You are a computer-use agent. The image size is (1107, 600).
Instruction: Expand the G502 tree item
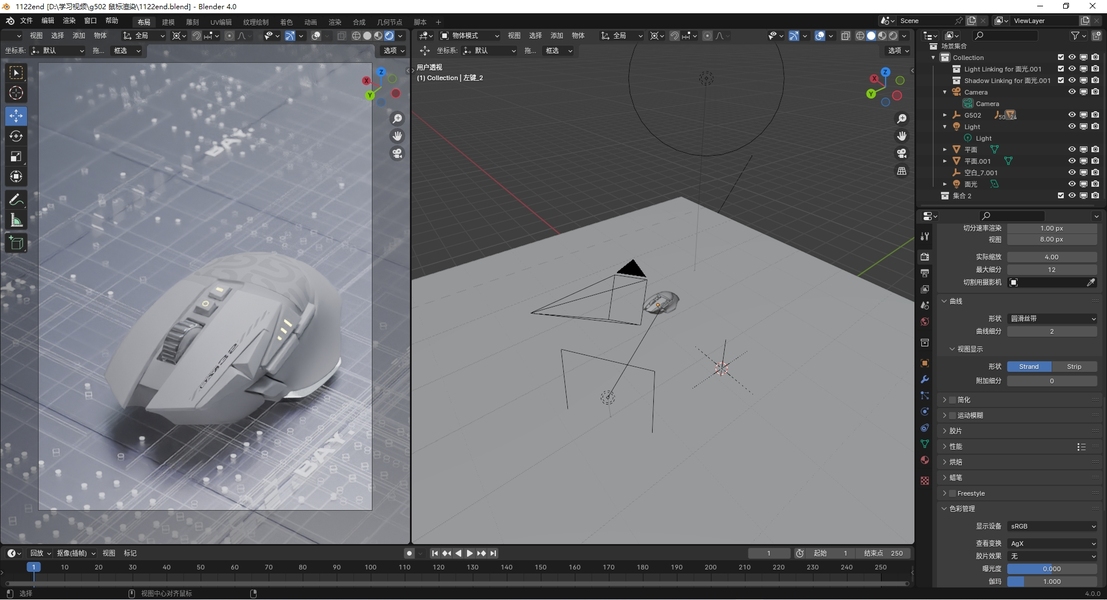pos(945,115)
